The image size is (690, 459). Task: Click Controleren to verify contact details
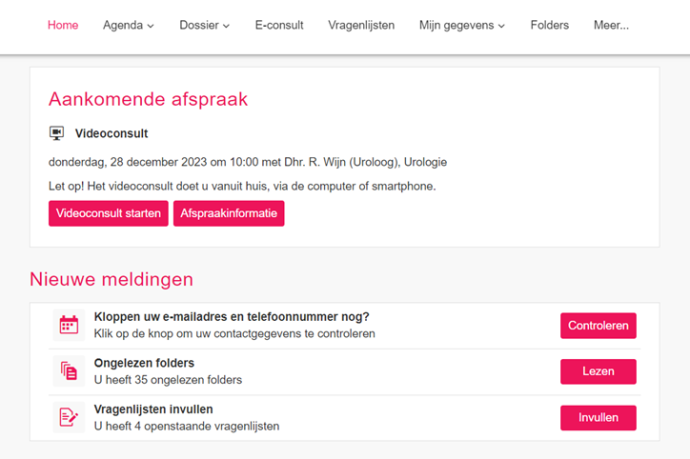coord(598,326)
